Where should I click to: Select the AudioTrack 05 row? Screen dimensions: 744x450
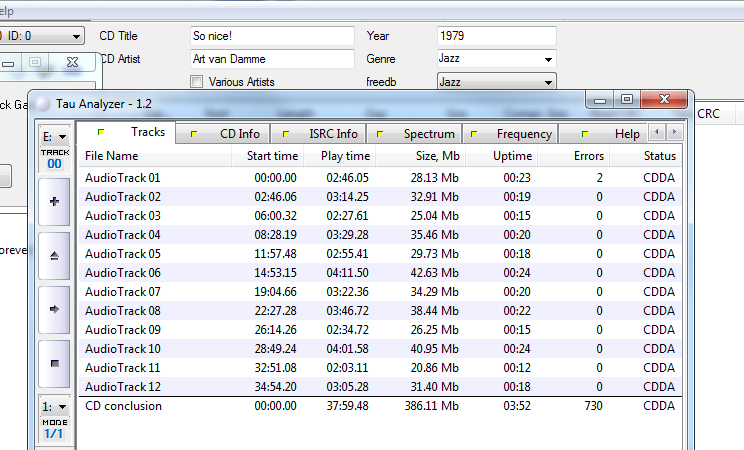(x=380, y=253)
